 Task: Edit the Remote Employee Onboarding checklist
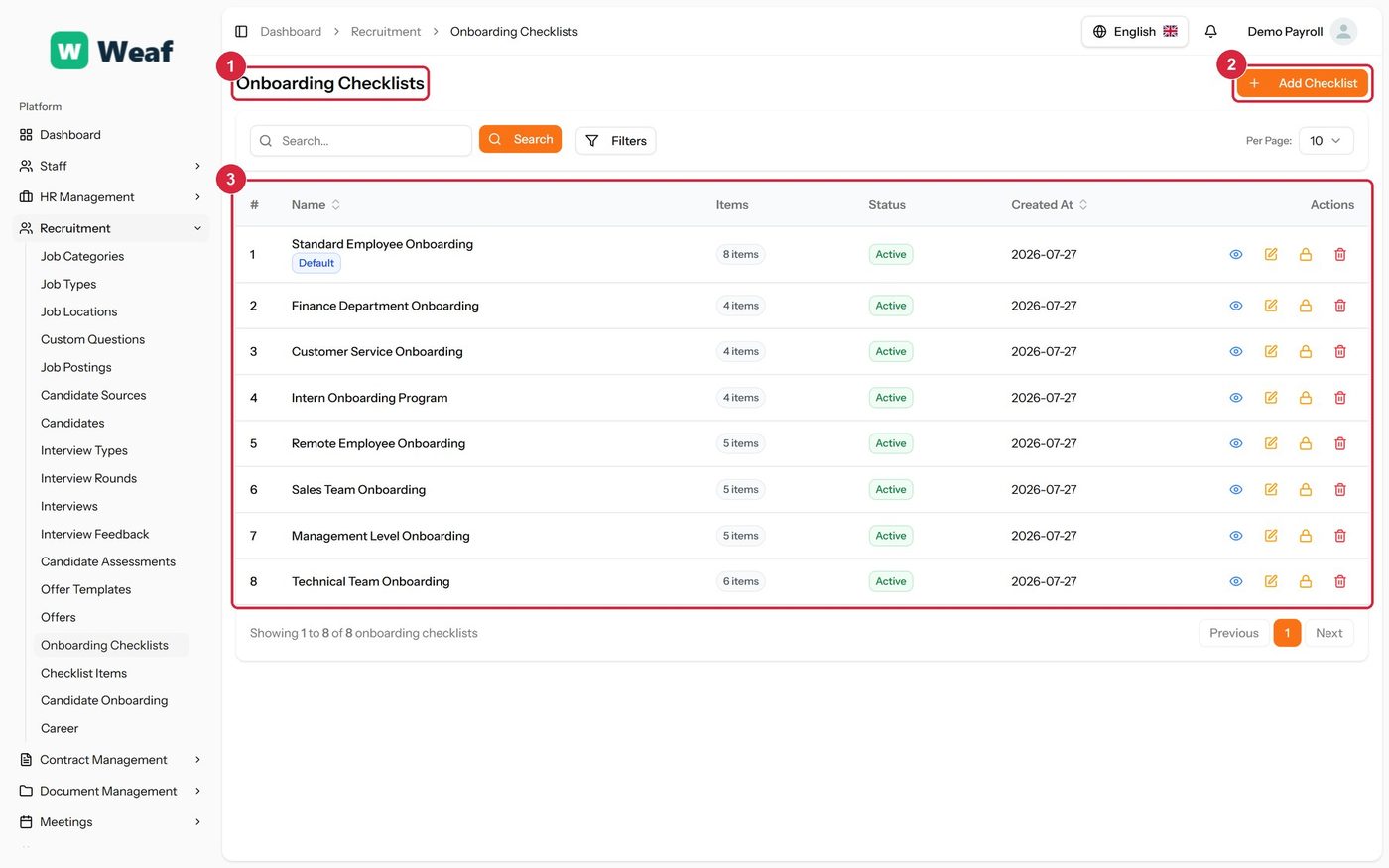click(1271, 443)
